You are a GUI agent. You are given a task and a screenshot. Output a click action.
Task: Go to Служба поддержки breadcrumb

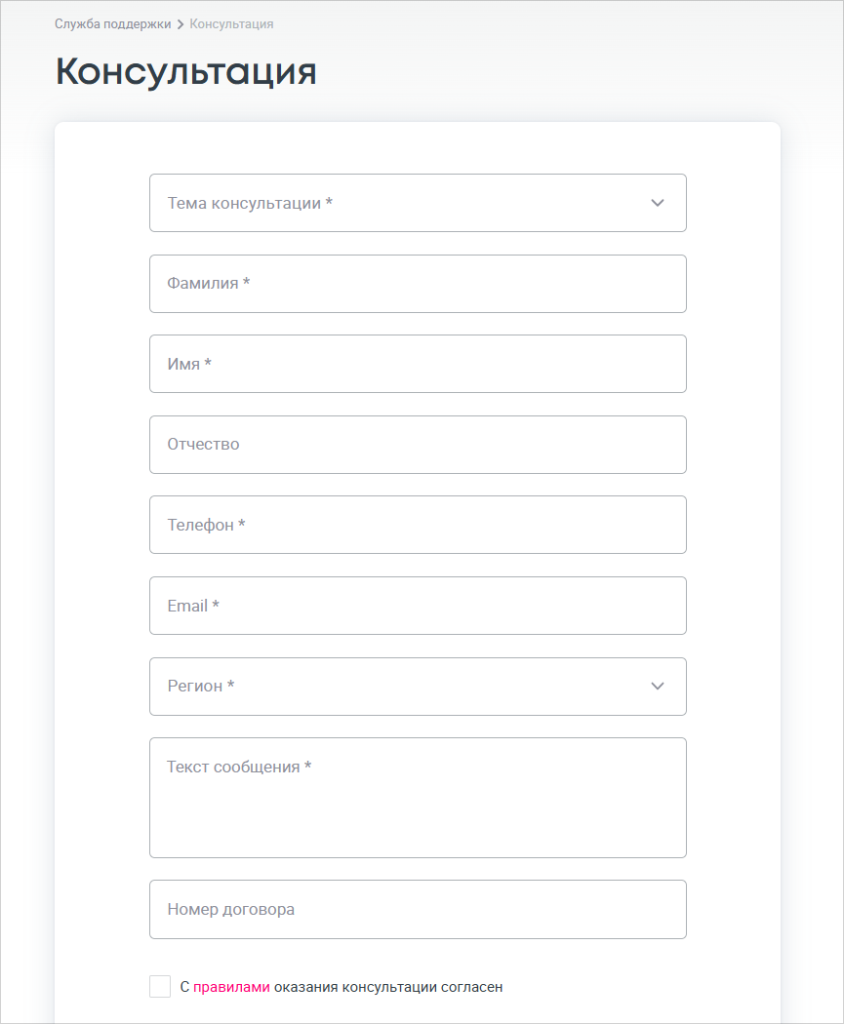point(113,24)
